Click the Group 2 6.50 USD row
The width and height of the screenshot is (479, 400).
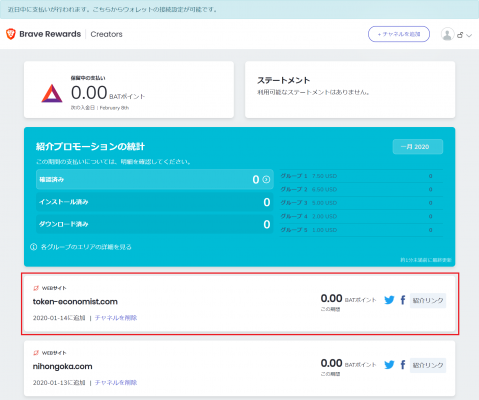click(x=361, y=189)
